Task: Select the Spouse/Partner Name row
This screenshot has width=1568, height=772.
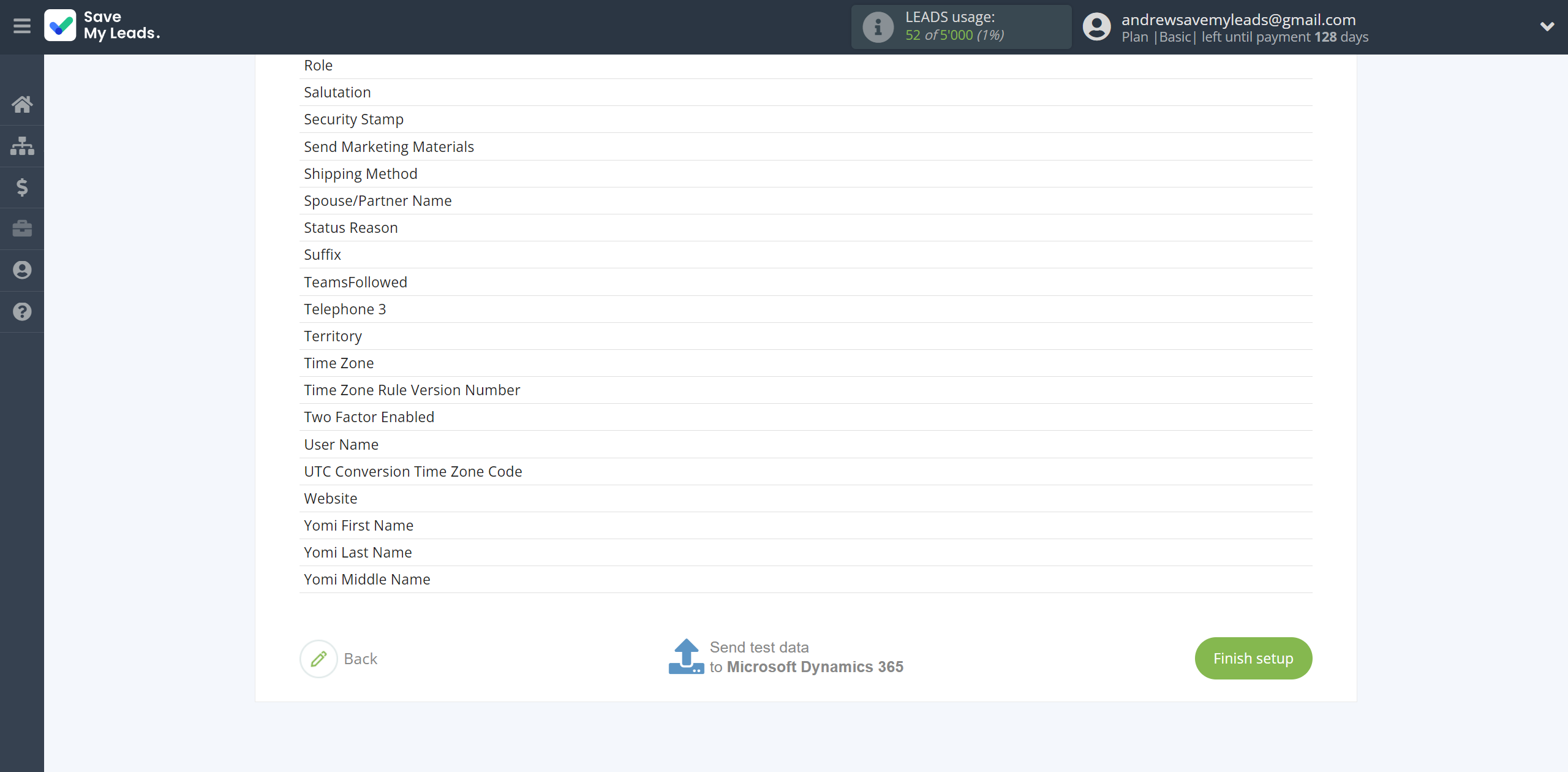Action: 805,201
